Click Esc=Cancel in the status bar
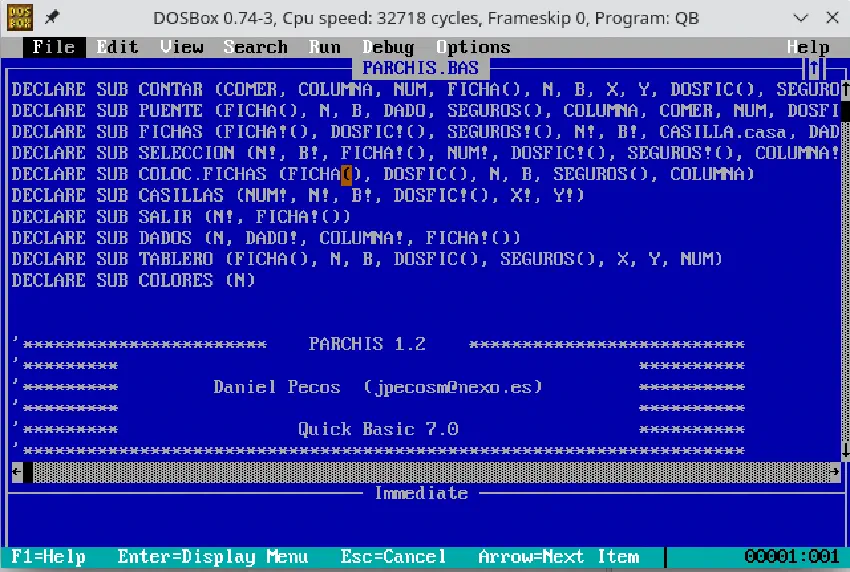This screenshot has width=850, height=572. (393, 557)
